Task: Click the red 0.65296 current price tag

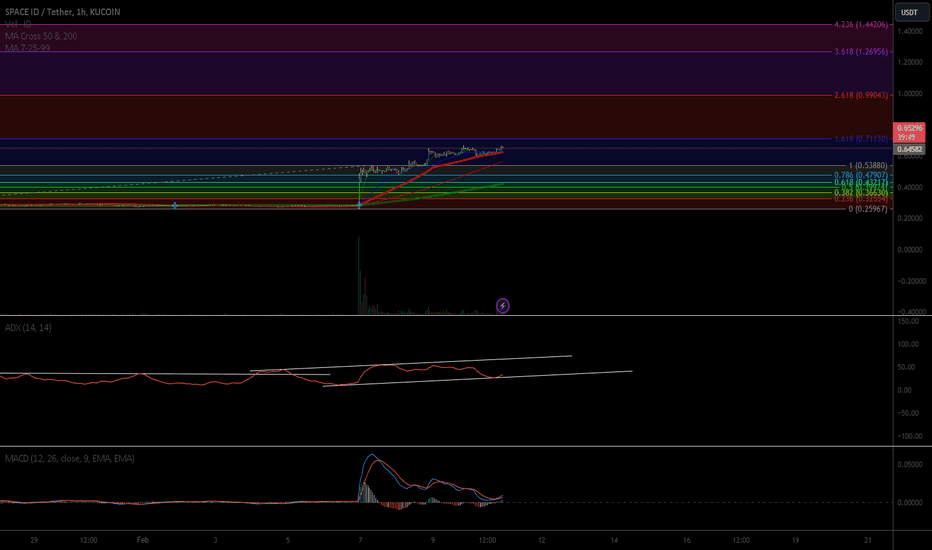Action: [x=909, y=132]
